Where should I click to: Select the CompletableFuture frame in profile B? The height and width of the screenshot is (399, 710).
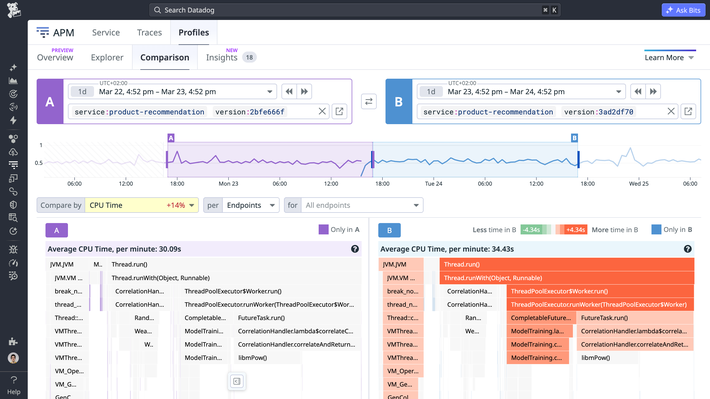point(542,318)
